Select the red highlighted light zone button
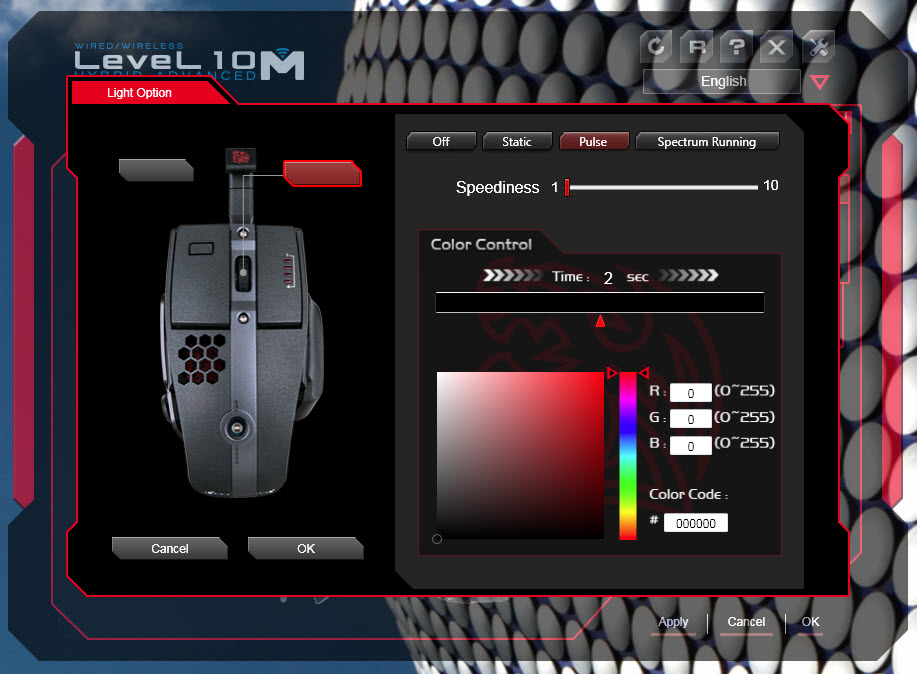 tap(322, 174)
